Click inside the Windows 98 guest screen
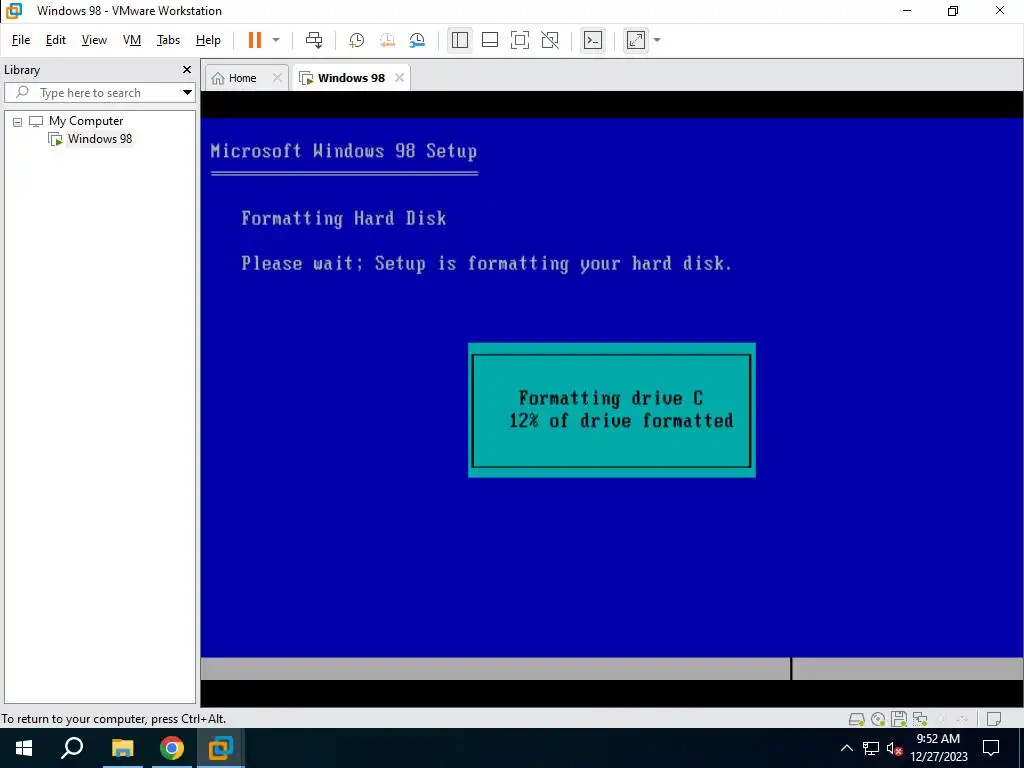 (x=612, y=398)
